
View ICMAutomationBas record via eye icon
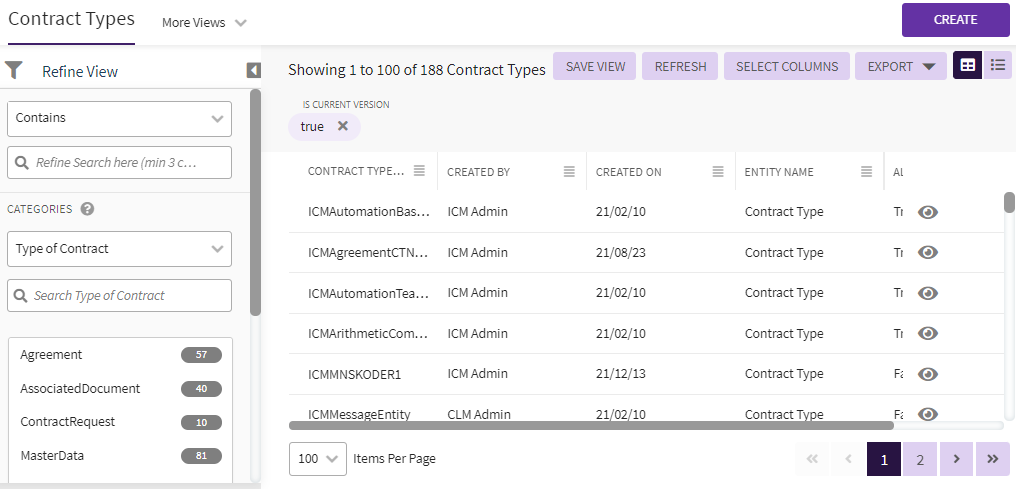click(928, 212)
